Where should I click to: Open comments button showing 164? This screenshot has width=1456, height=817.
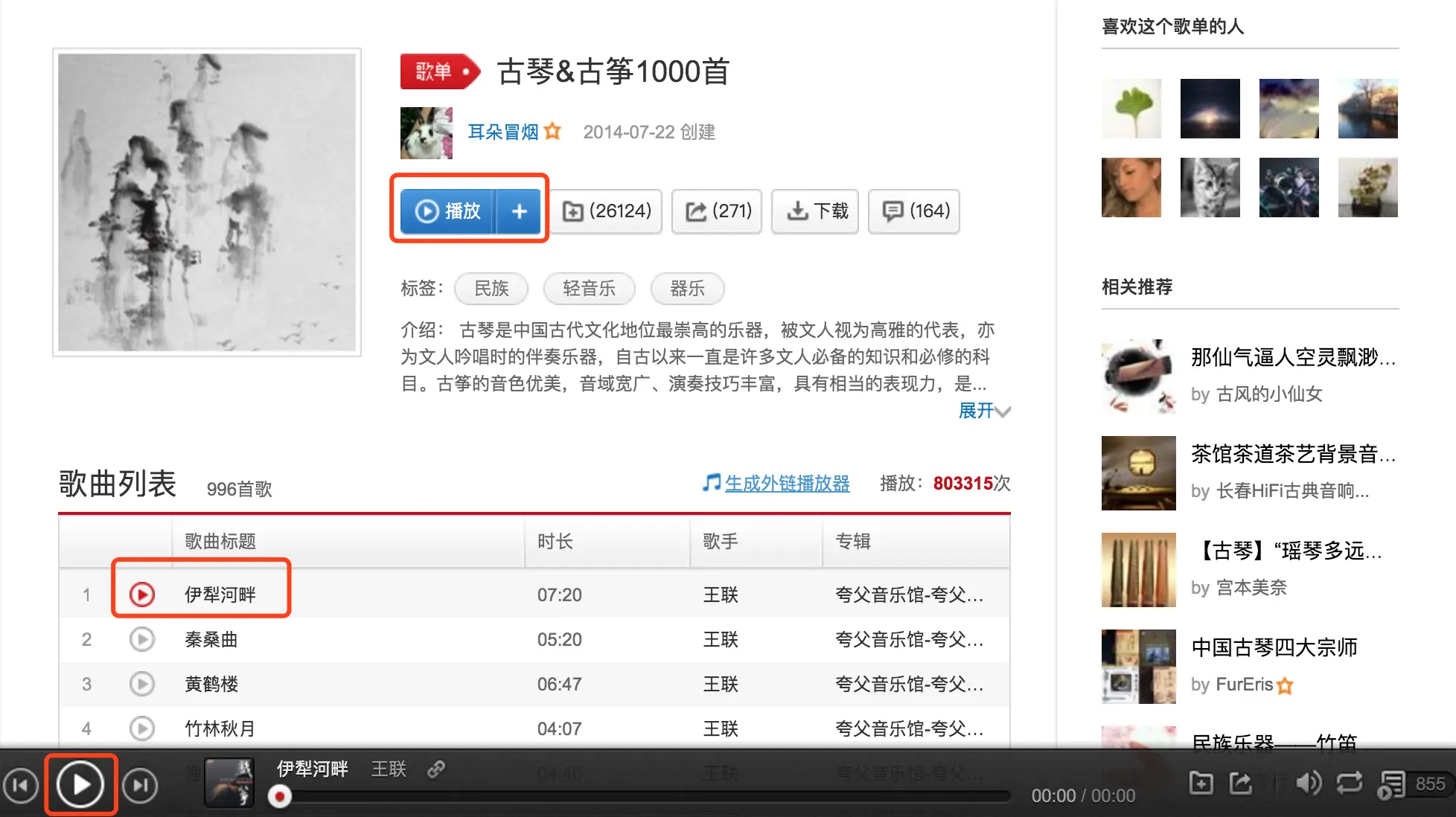pyautogui.click(x=915, y=211)
